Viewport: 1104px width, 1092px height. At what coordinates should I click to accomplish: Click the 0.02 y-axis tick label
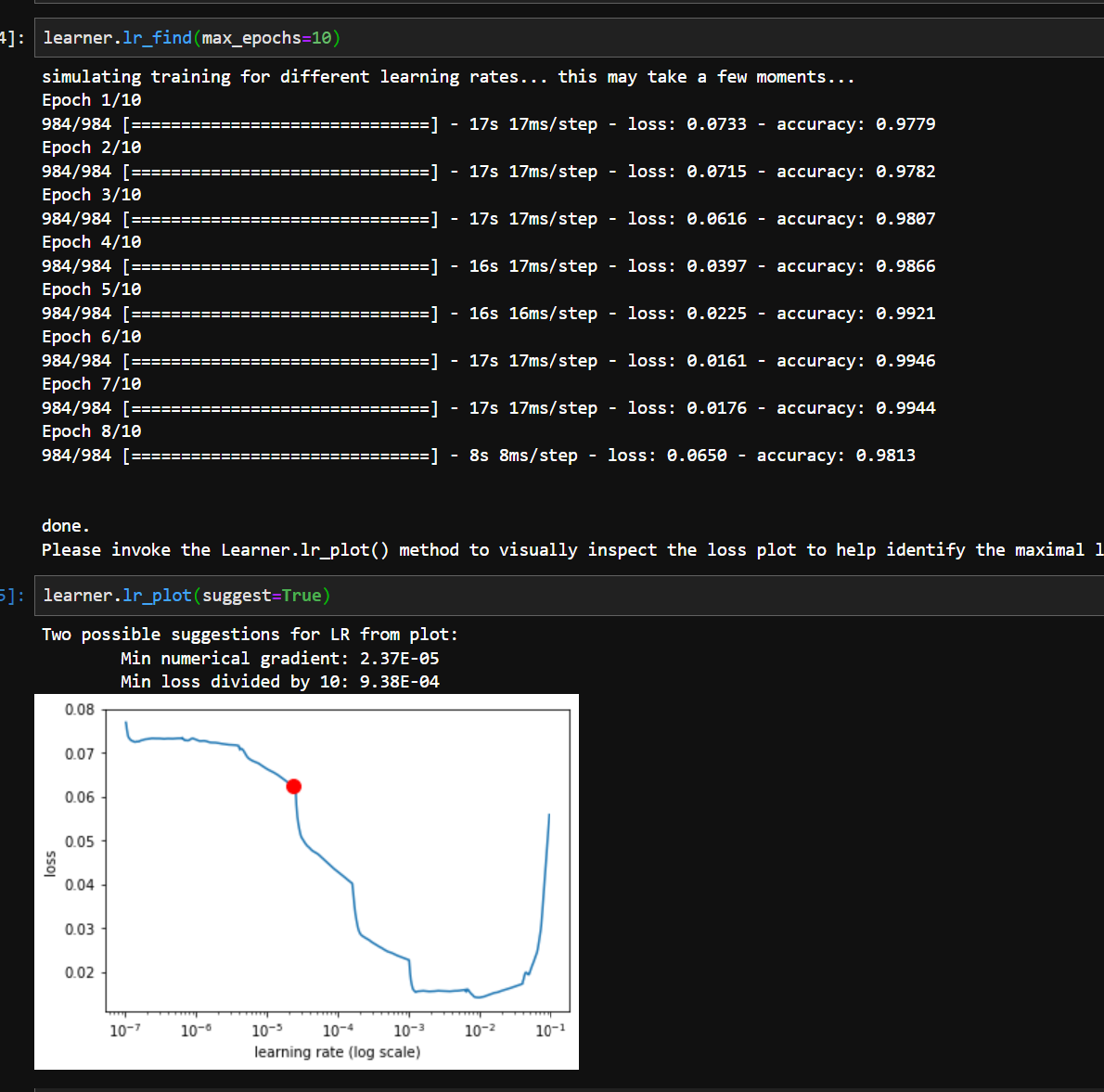[x=80, y=972]
